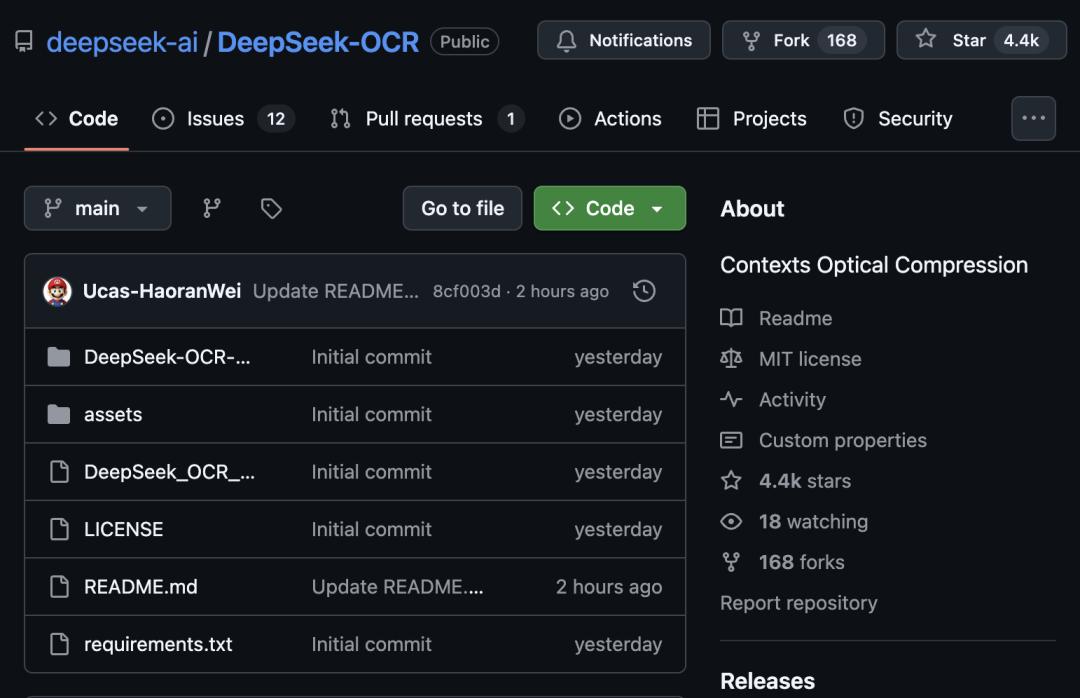Click the deepseek-ai owner link

122,42
